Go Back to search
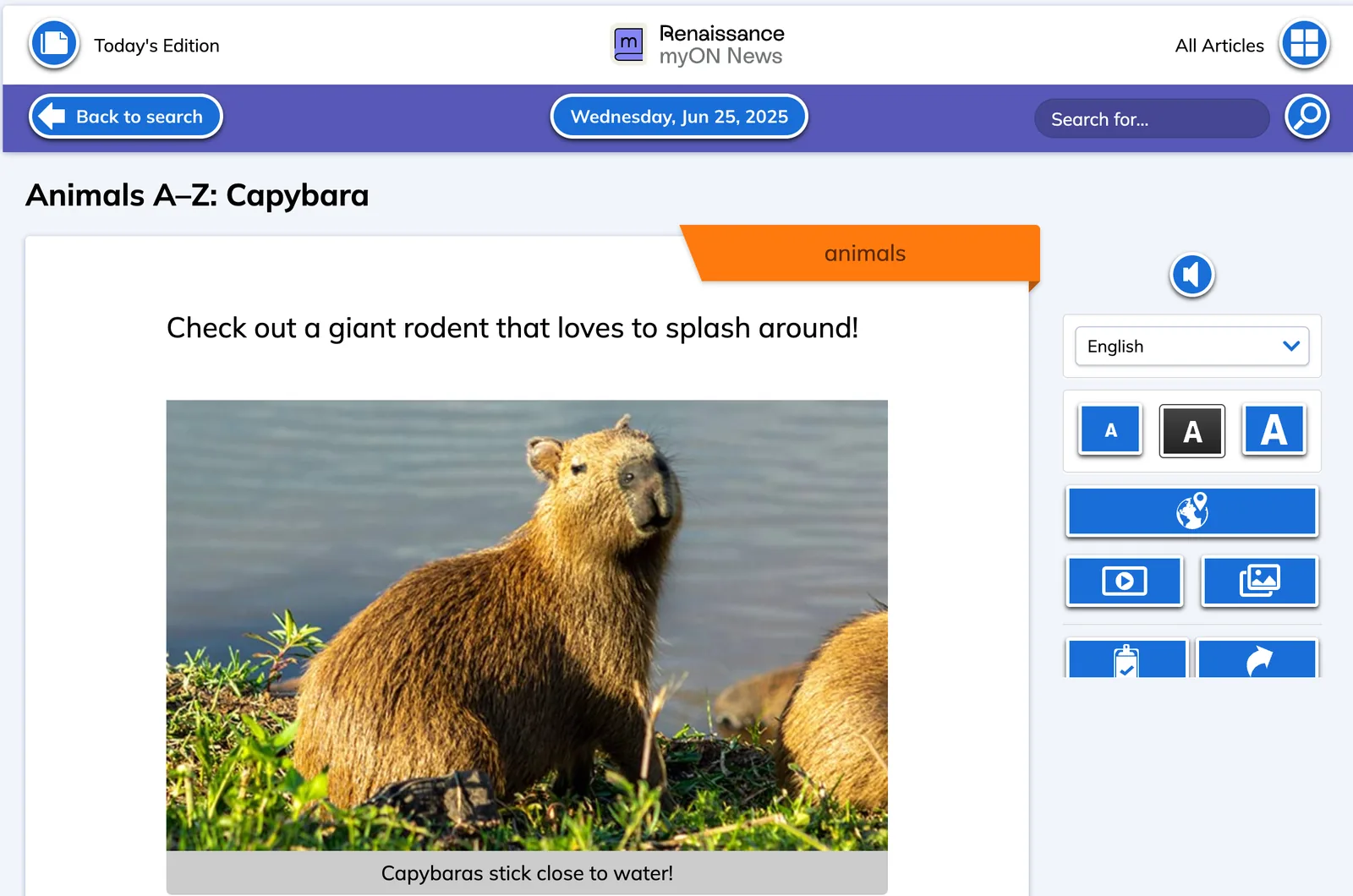Viewport: 1353px width, 896px height. point(126,117)
